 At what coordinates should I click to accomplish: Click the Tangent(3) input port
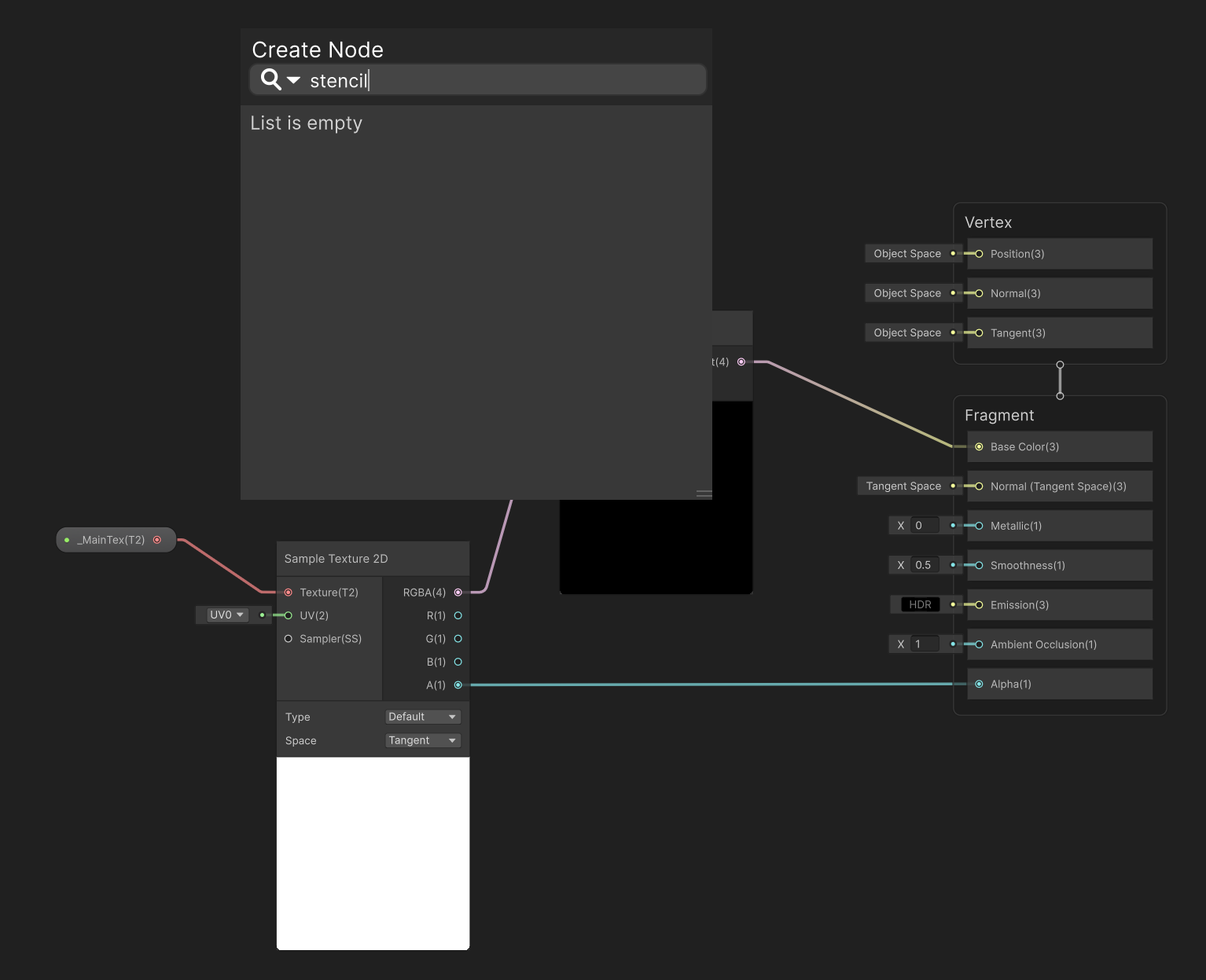[979, 333]
